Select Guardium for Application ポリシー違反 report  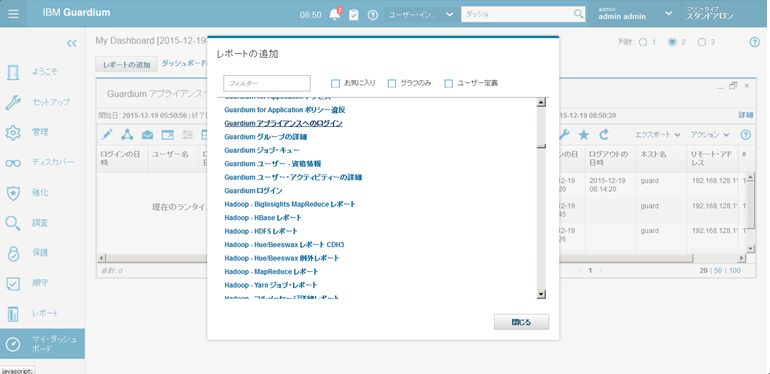coord(285,110)
